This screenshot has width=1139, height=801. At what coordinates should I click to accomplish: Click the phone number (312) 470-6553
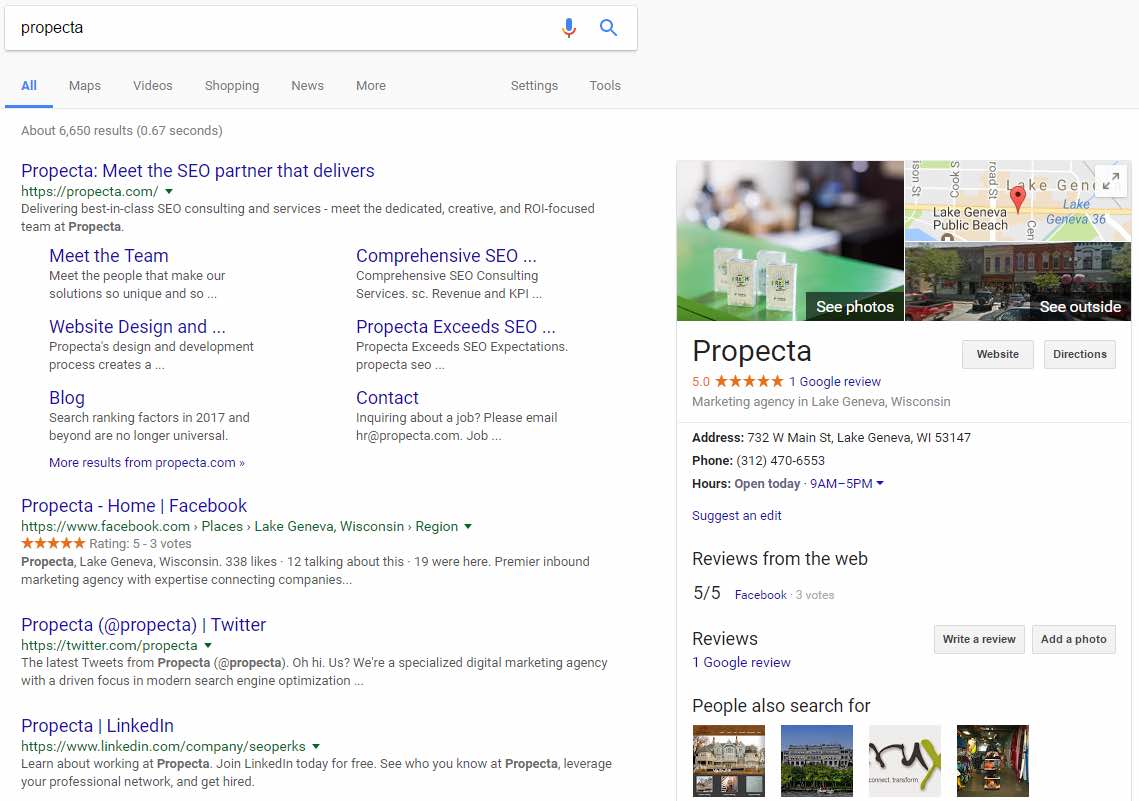point(780,460)
